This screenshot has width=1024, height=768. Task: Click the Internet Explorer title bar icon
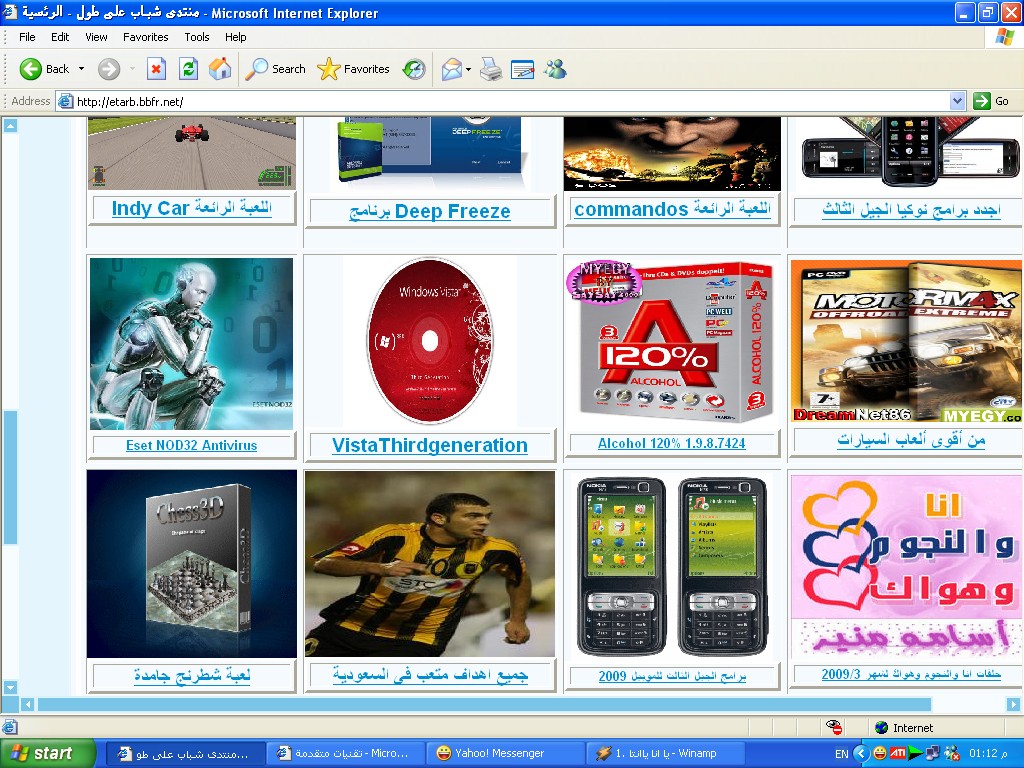[x=10, y=12]
